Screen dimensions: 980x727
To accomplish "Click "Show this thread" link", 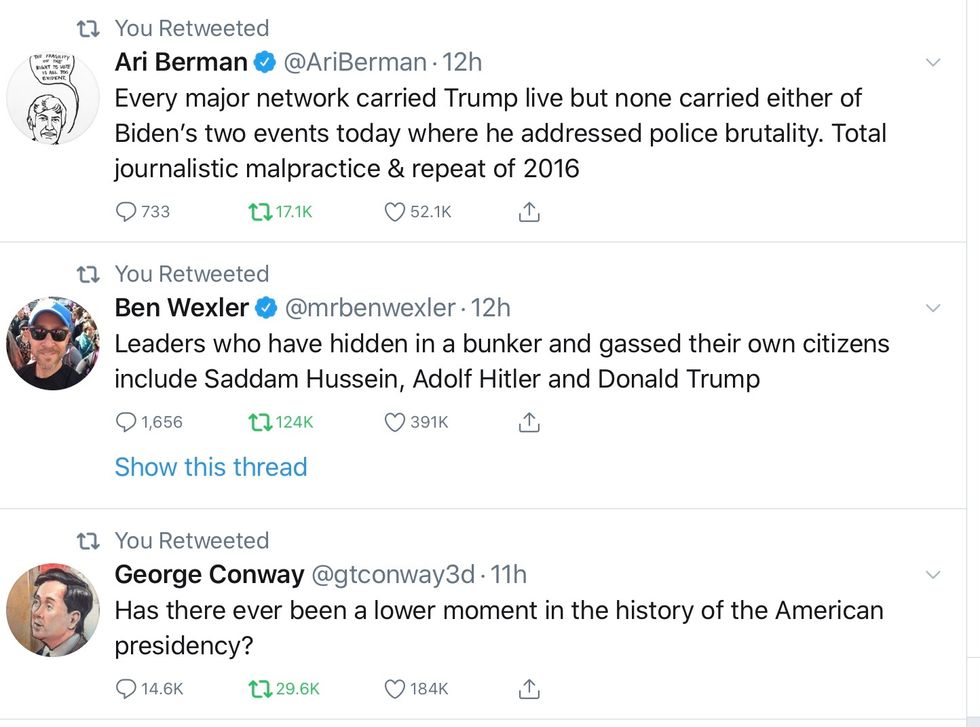I will [x=211, y=467].
